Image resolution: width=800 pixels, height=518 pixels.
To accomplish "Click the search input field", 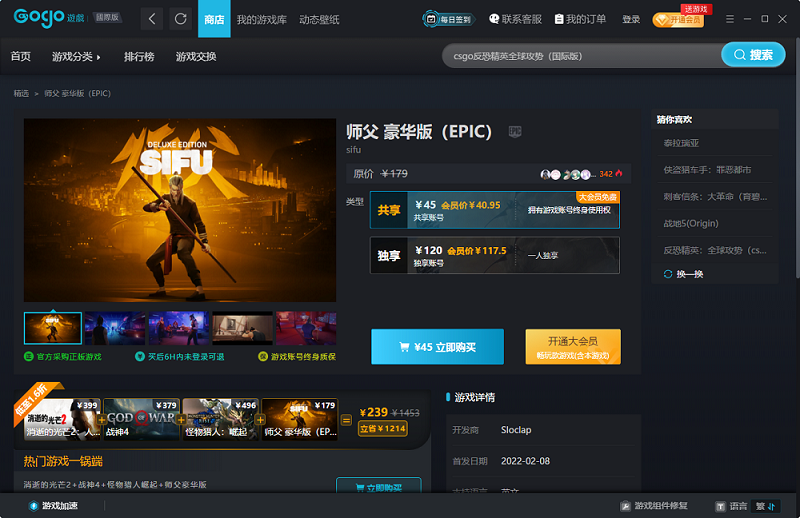I will tap(582, 56).
